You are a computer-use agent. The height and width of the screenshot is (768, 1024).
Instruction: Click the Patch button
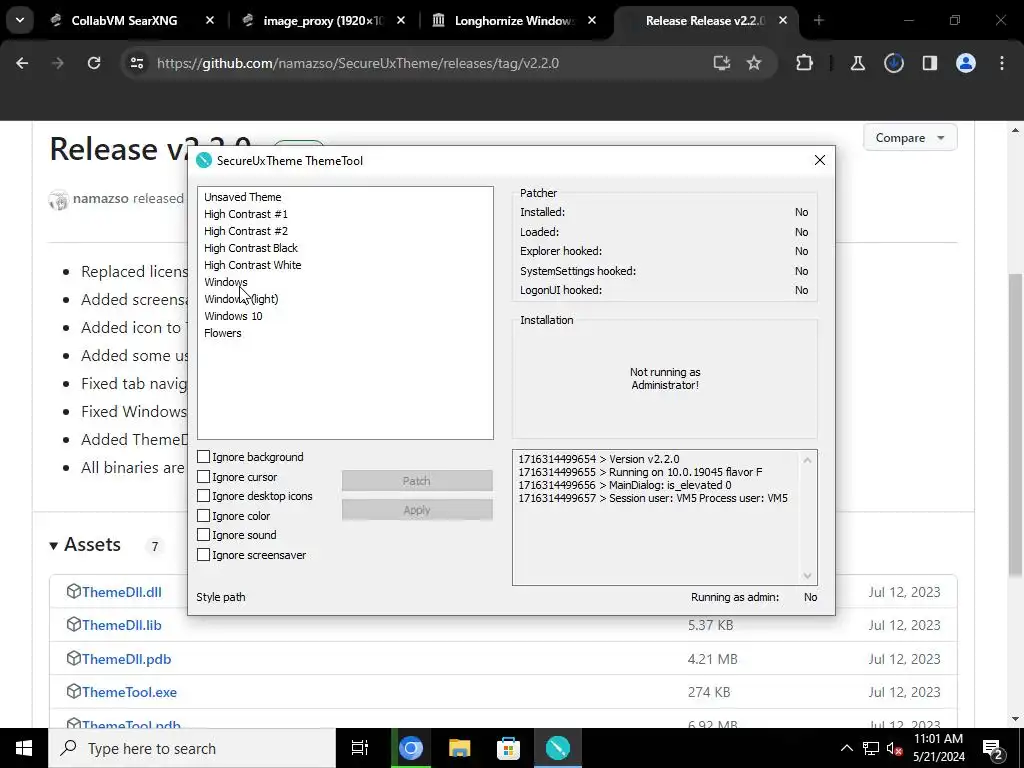tap(417, 481)
